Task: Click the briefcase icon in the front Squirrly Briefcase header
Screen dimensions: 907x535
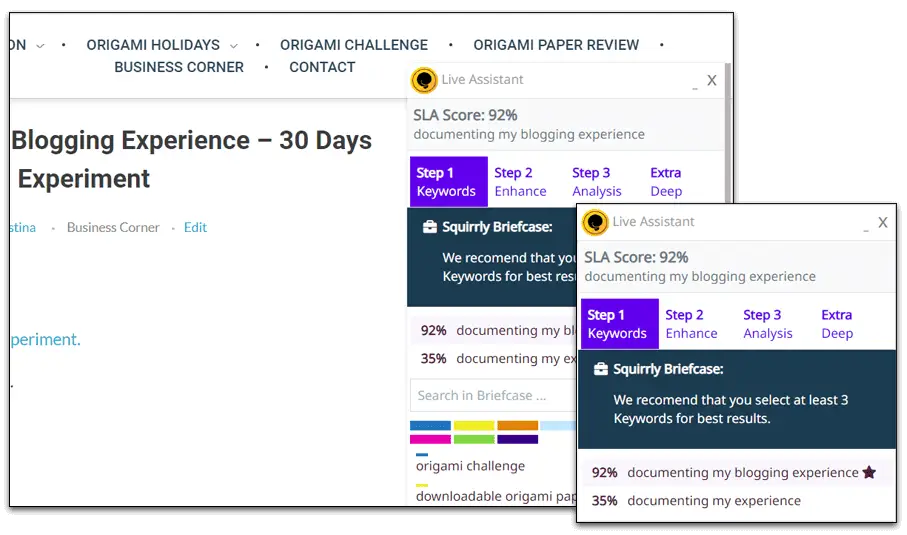Action: click(600, 369)
